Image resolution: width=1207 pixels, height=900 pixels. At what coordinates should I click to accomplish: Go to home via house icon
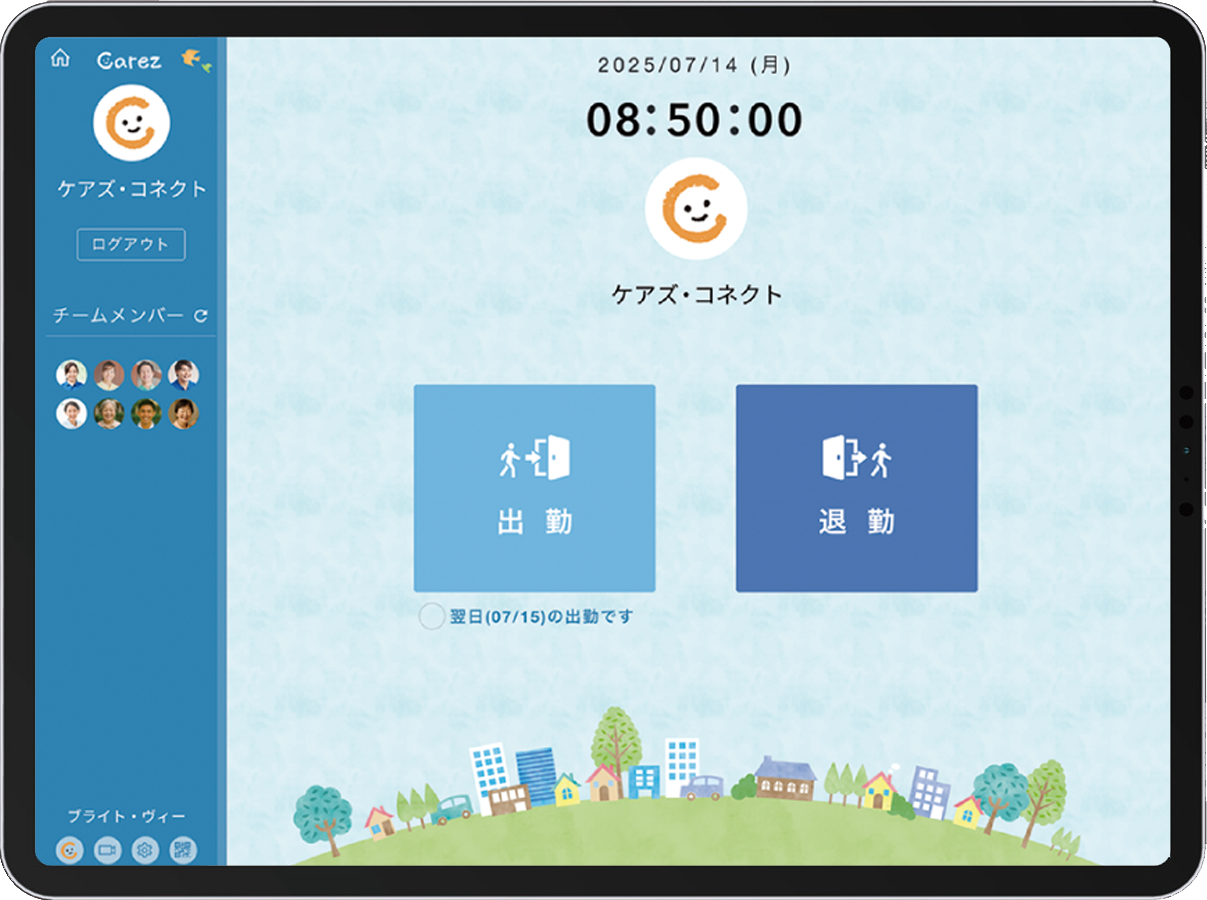(x=60, y=58)
